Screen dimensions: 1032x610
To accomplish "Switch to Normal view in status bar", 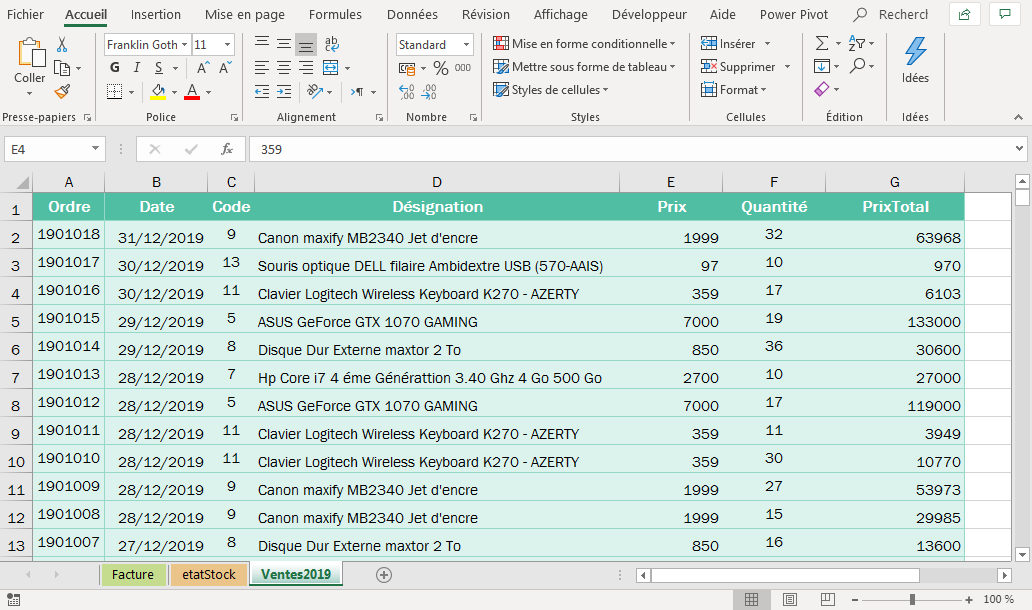I will (751, 599).
